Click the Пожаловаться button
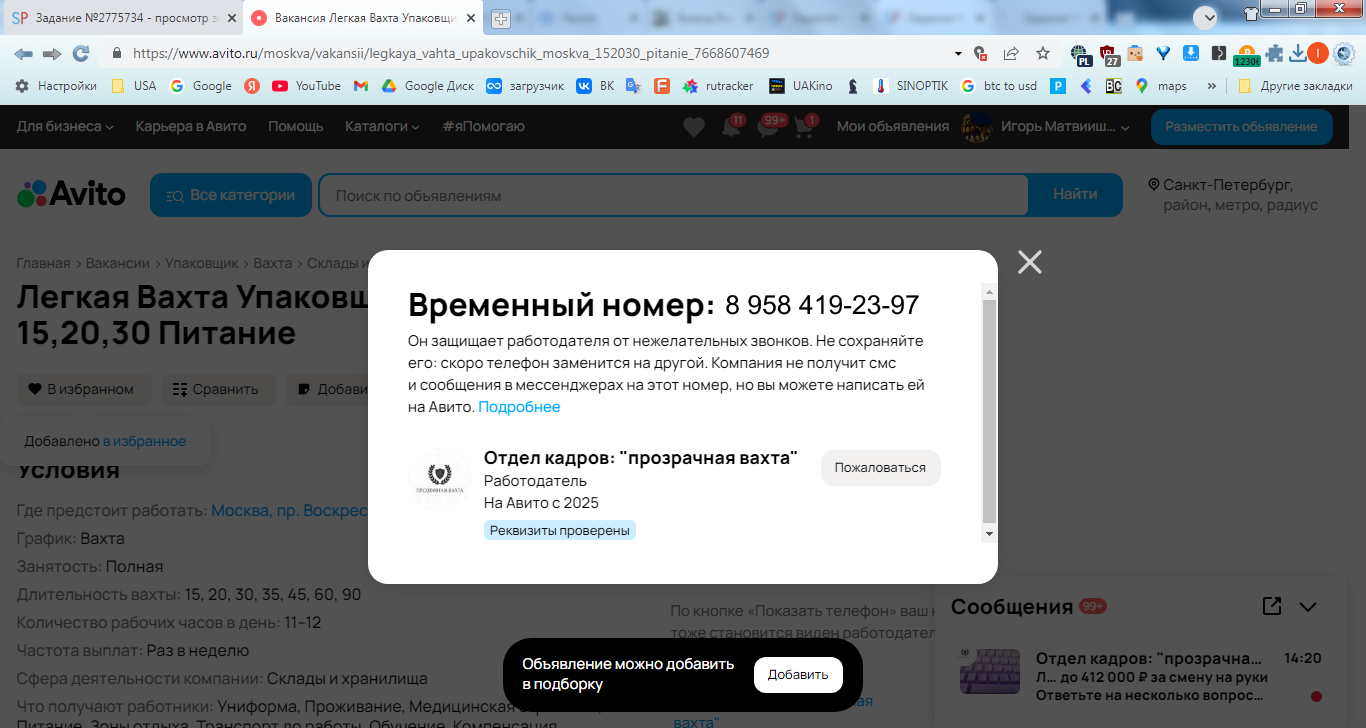Image resolution: width=1366 pixels, height=728 pixels. click(x=880, y=468)
